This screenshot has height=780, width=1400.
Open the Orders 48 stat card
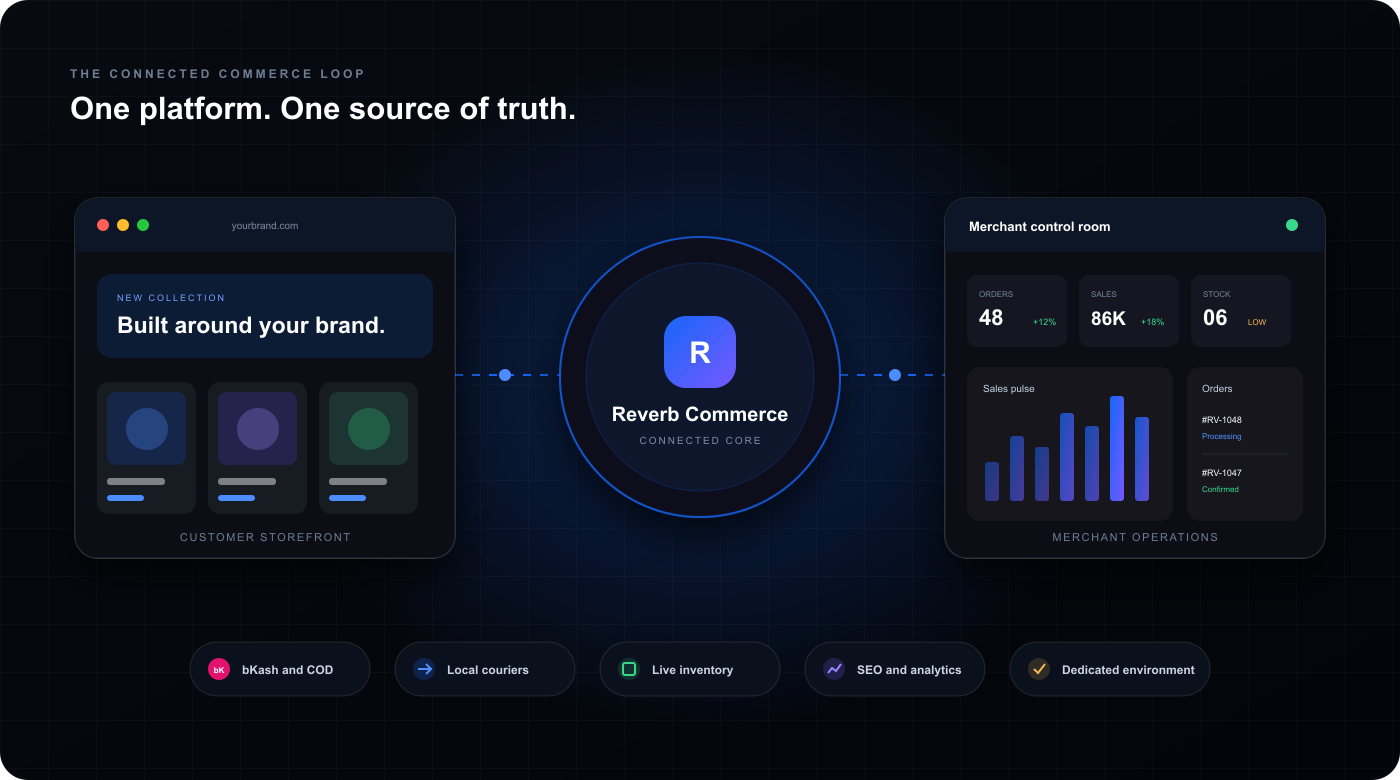(x=1017, y=311)
